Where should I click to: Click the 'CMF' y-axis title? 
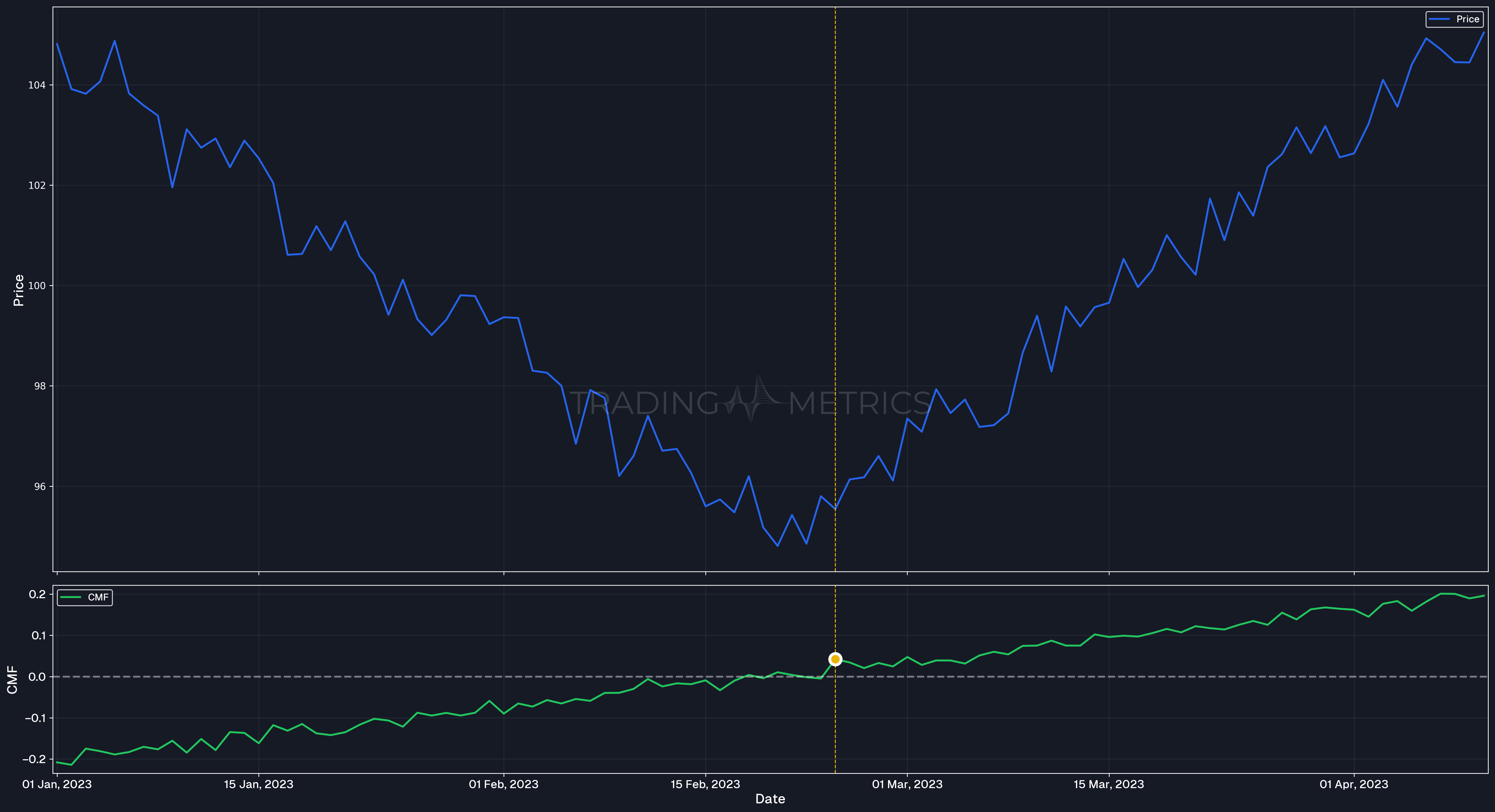[12, 680]
